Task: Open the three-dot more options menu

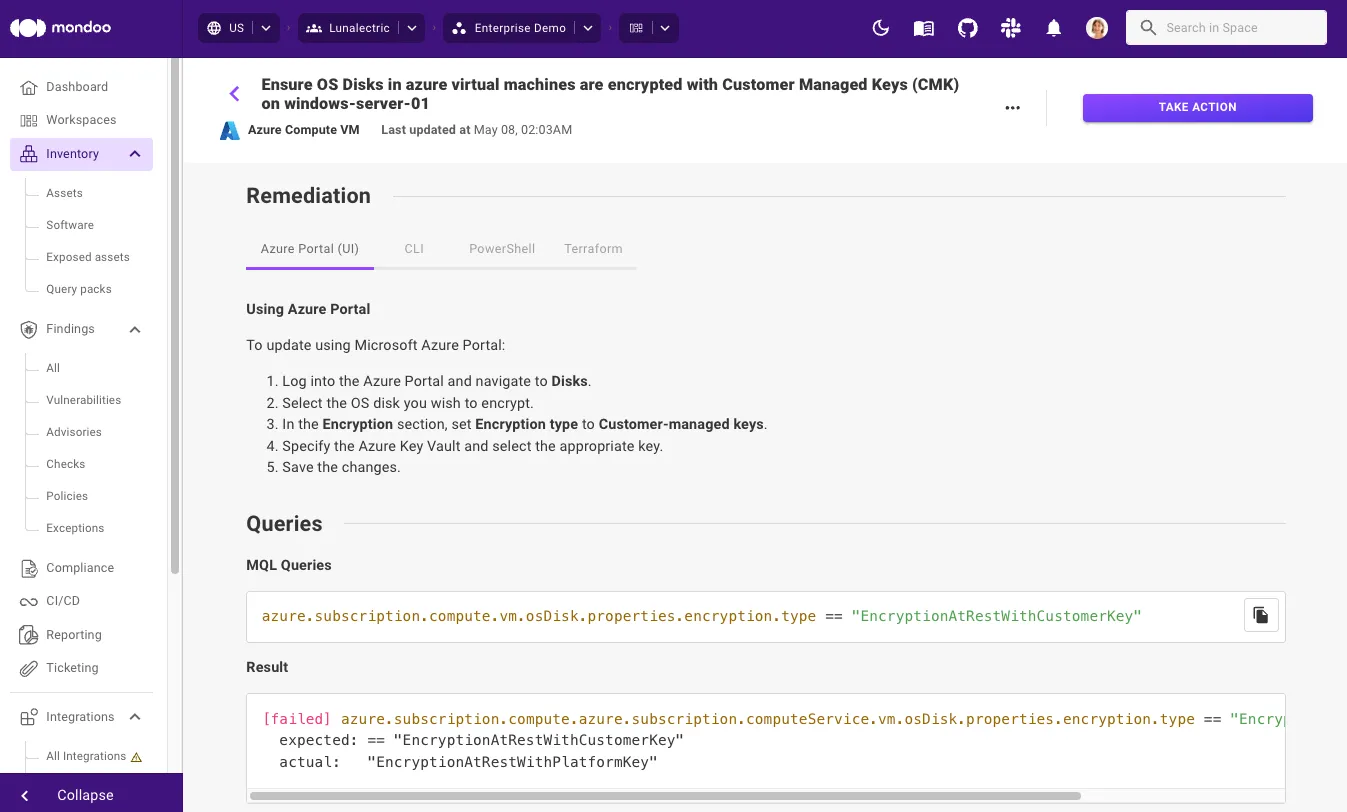Action: coord(1012,108)
